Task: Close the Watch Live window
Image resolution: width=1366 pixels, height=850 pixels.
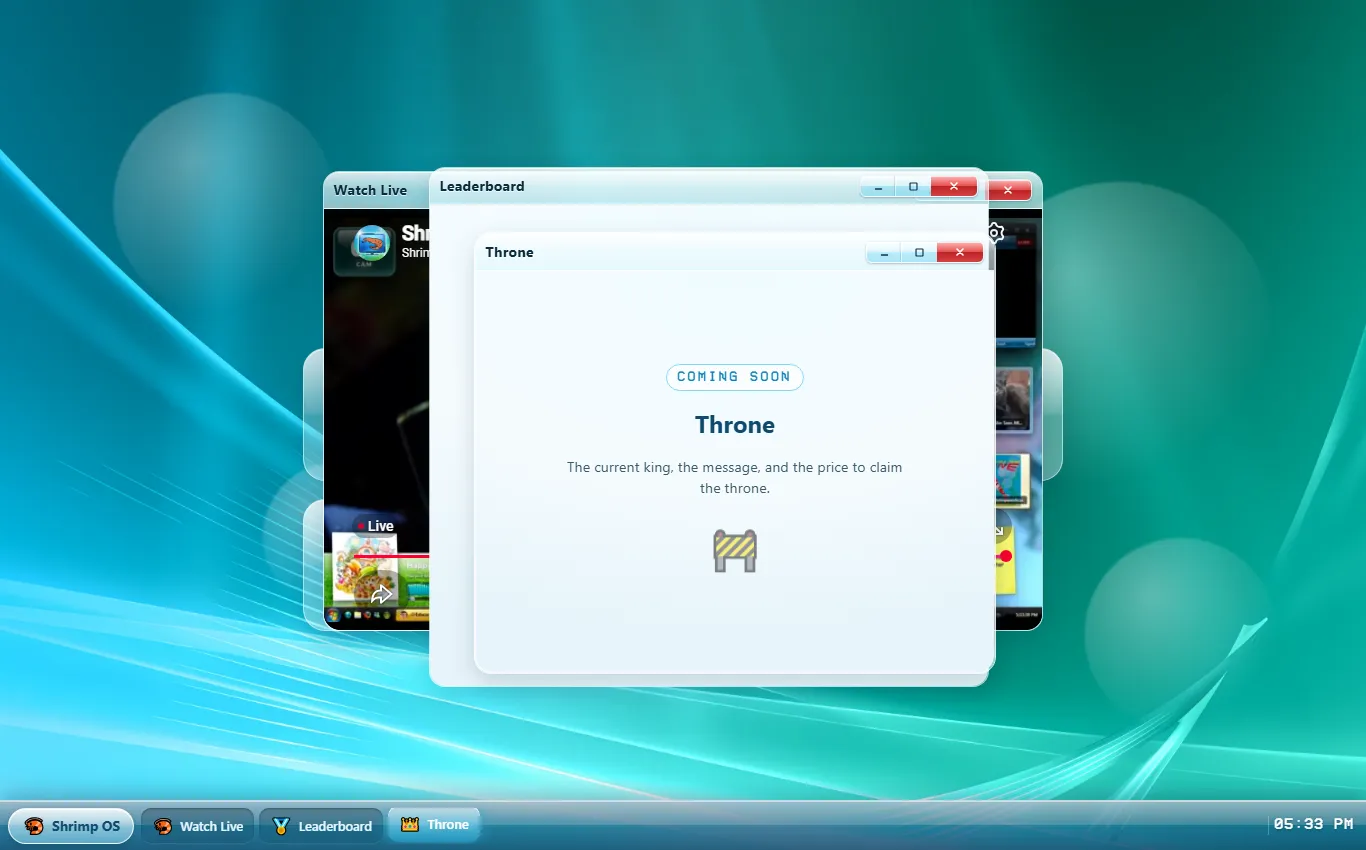Action: [x=1009, y=190]
